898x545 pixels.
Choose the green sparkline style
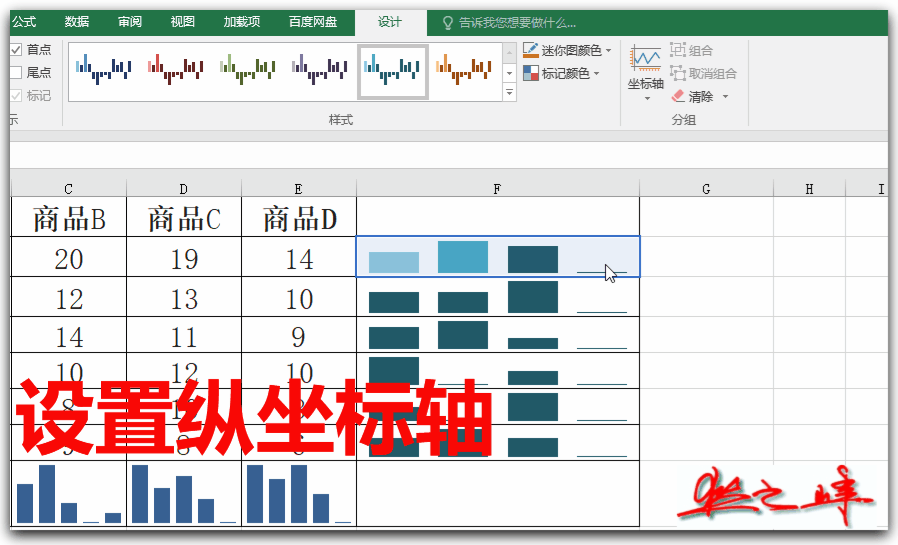[x=247, y=70]
